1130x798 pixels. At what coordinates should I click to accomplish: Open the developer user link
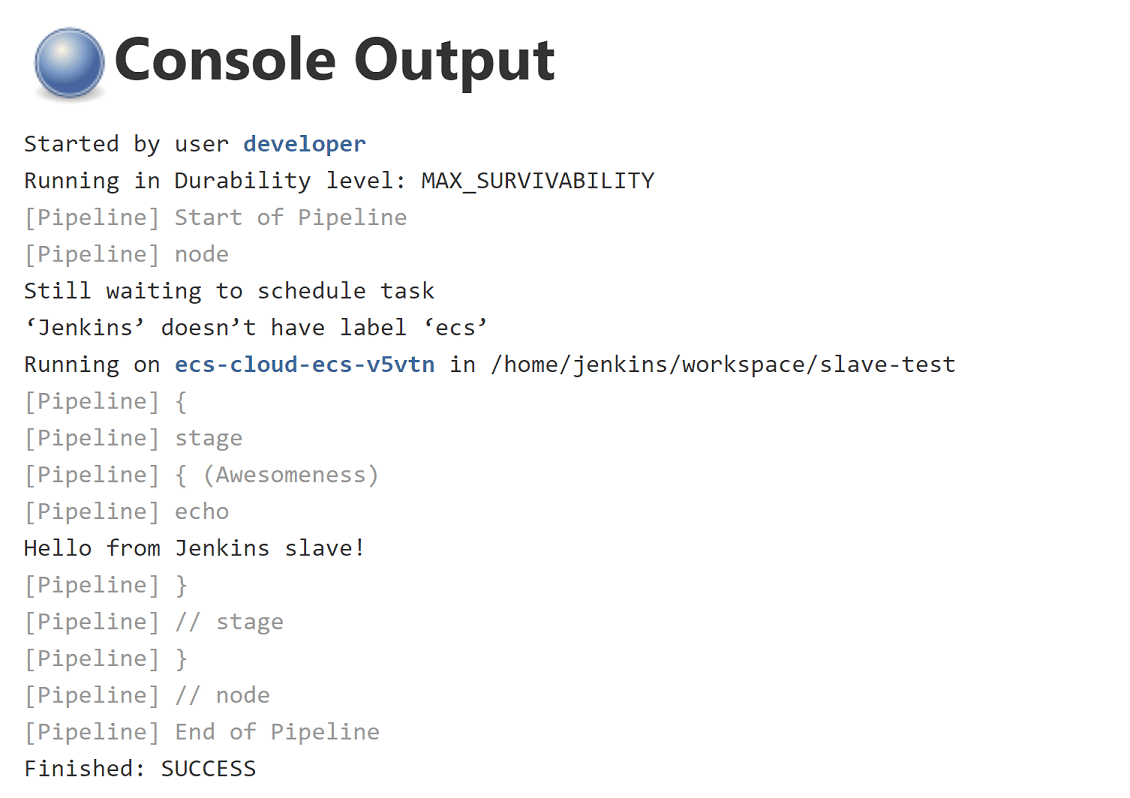tap(304, 144)
